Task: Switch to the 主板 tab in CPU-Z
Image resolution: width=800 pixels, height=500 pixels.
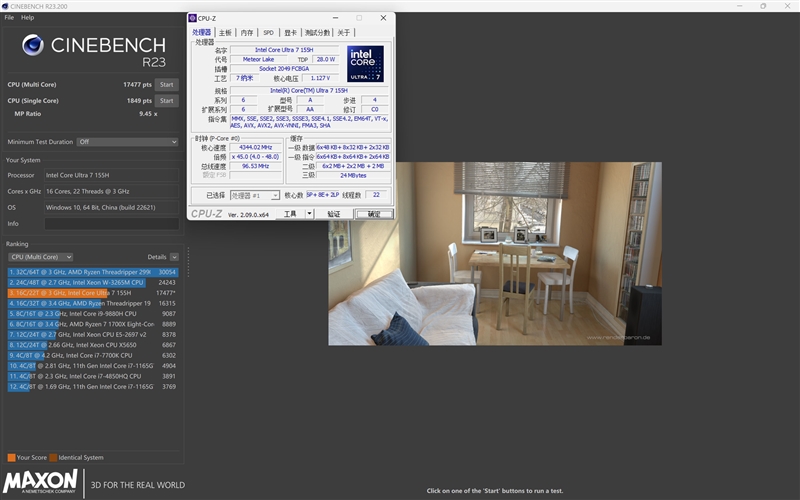Action: click(225, 33)
